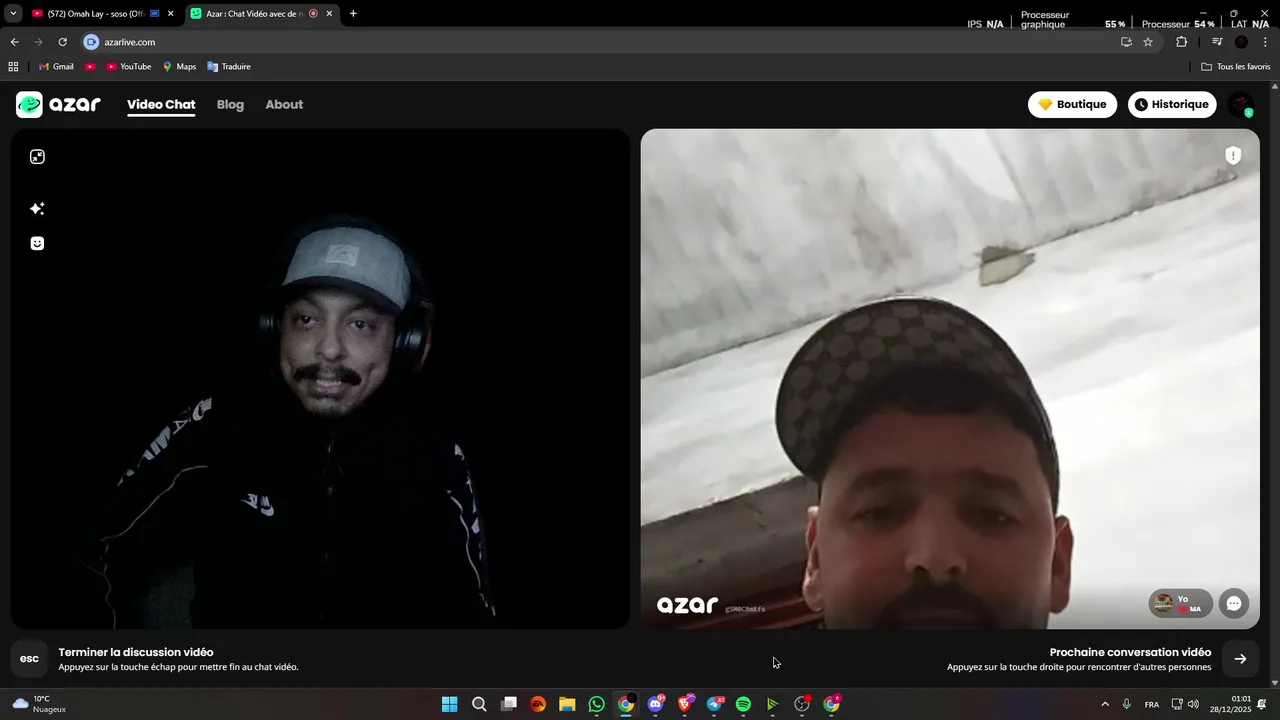Show hidden system tray icons
Screen dimensions: 1280x720
[1105, 704]
